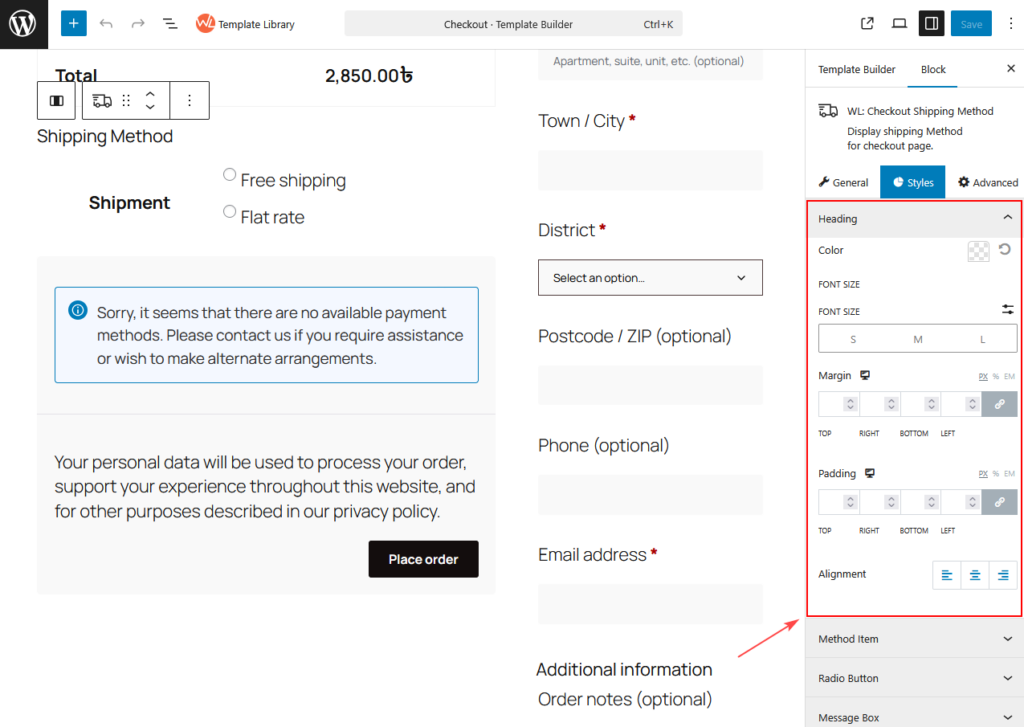Expand the Radio Button section
1024x727 pixels.
[x=914, y=678]
